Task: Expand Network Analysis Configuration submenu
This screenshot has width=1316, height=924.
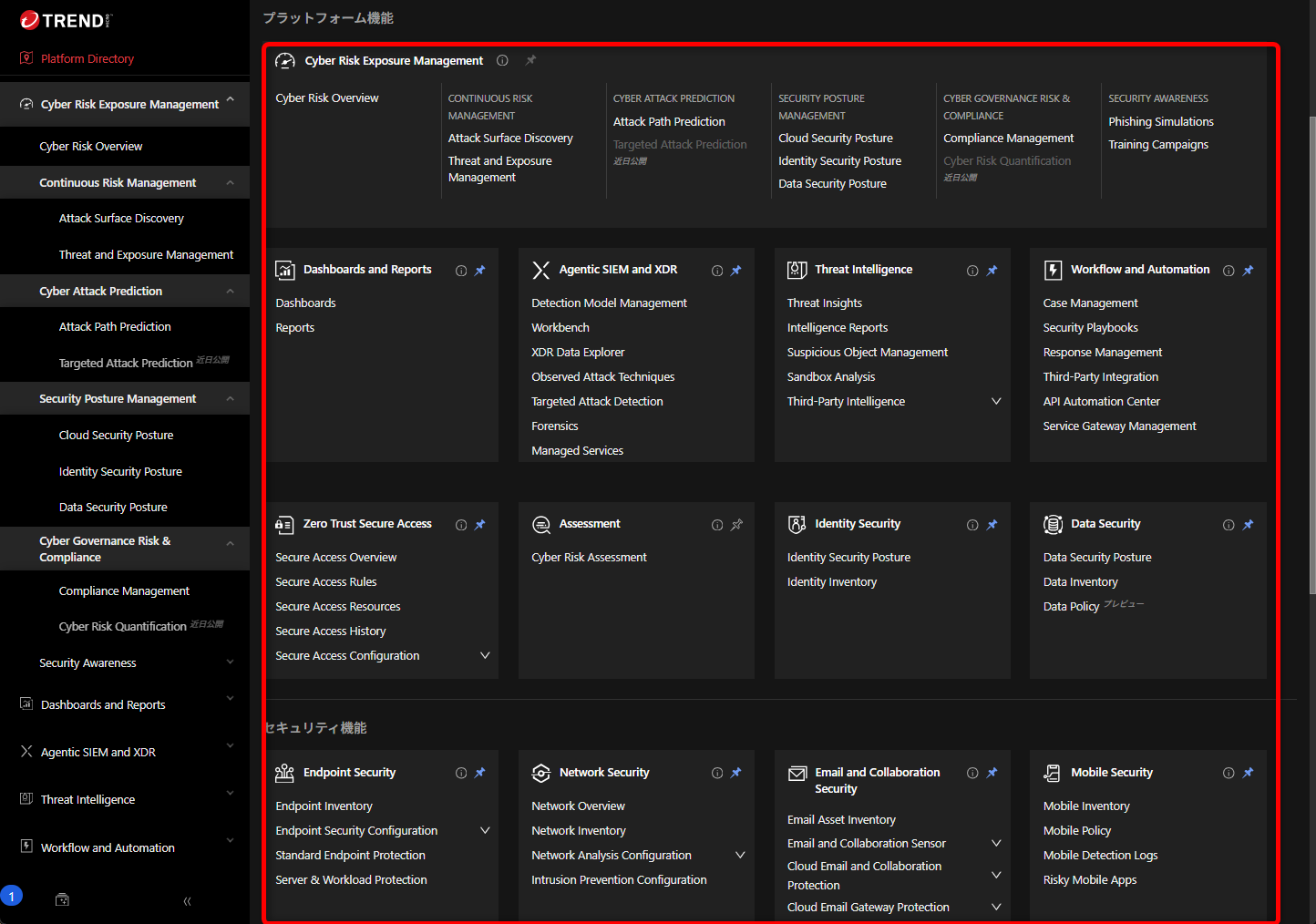Action: (740, 855)
